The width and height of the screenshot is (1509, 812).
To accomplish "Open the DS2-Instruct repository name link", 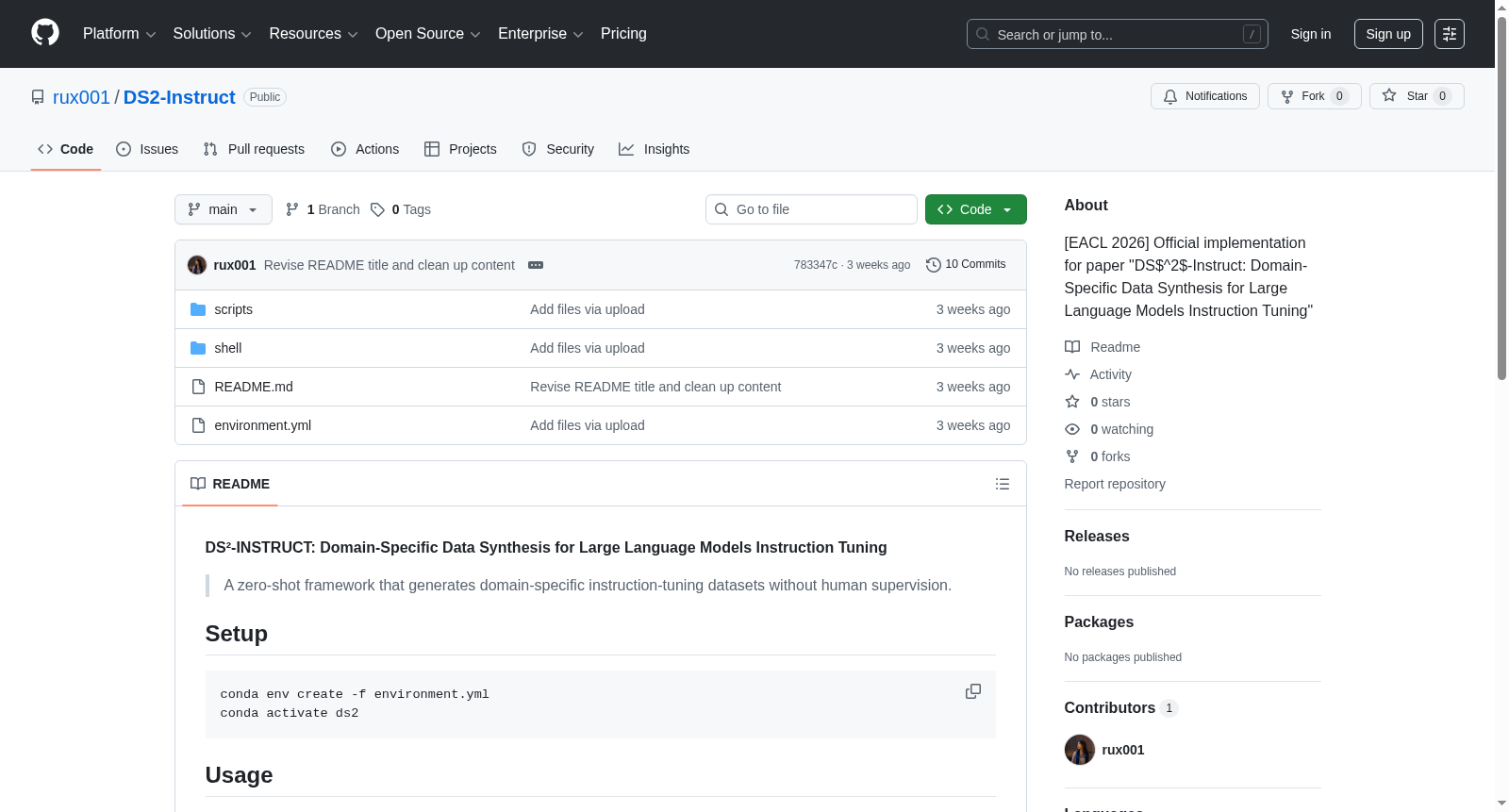I will click(x=179, y=97).
